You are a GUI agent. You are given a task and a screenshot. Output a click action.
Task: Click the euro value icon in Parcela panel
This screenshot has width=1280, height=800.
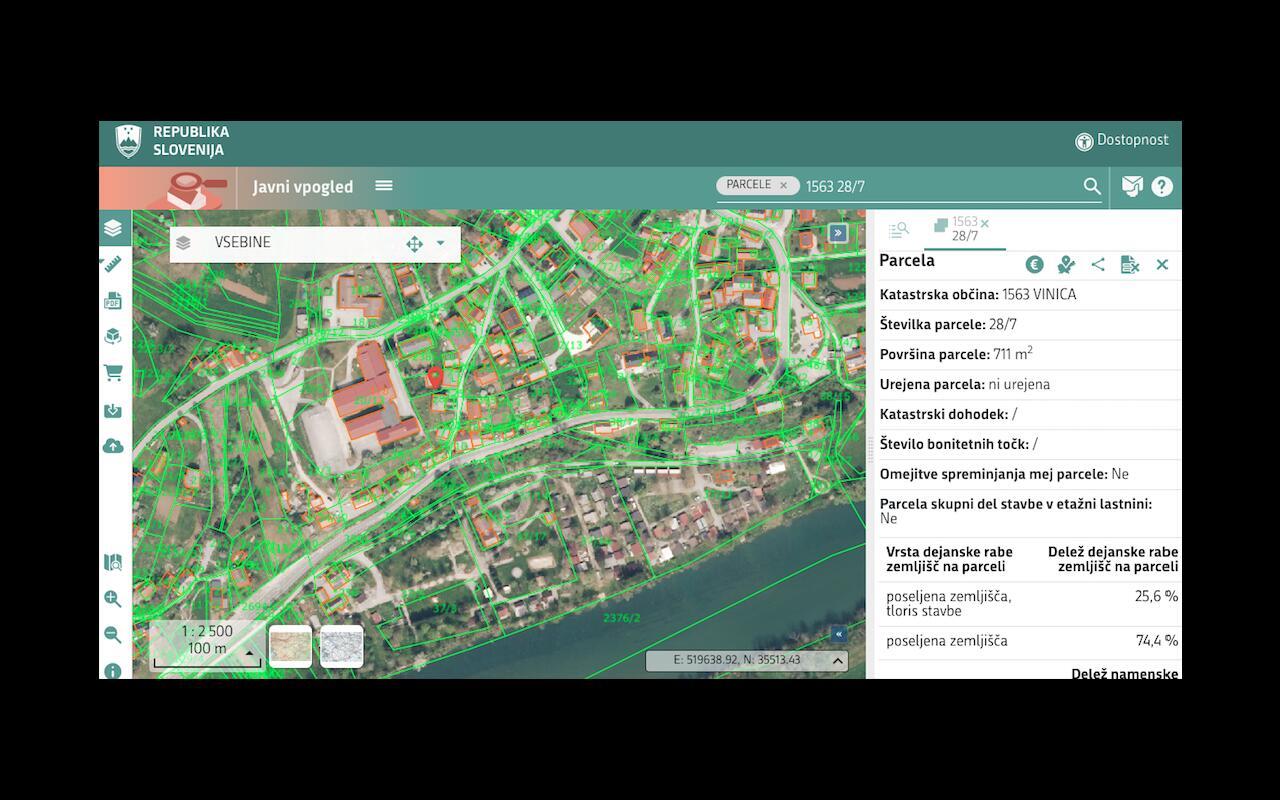(1035, 264)
